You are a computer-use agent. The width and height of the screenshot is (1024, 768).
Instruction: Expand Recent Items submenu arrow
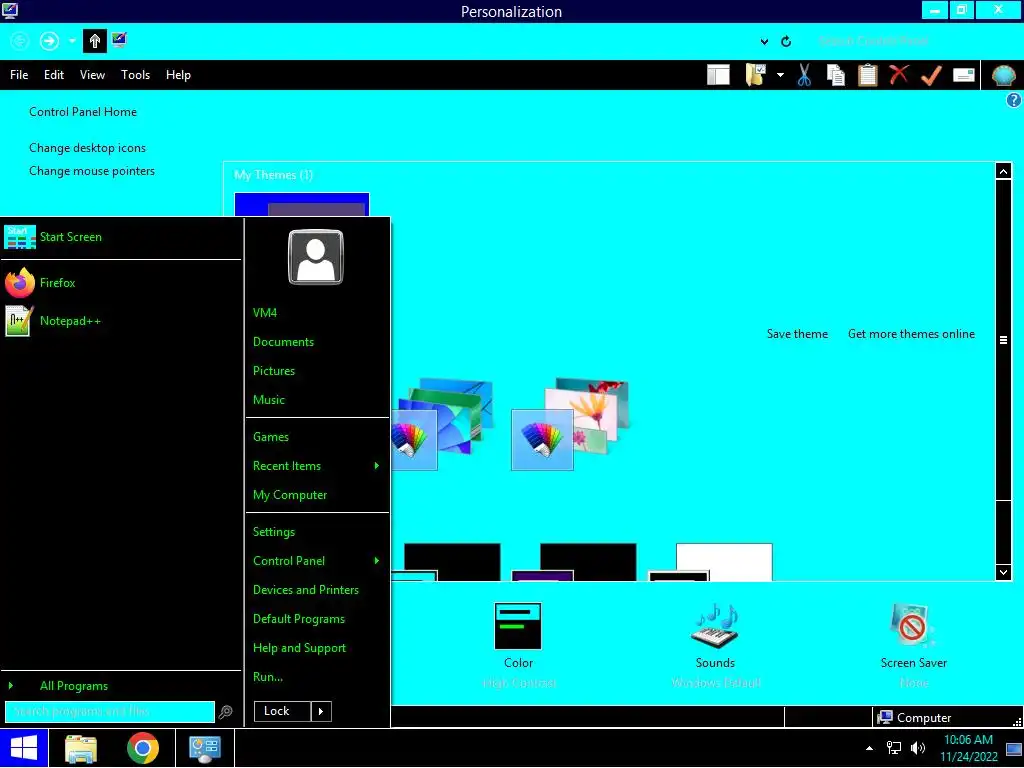point(377,466)
